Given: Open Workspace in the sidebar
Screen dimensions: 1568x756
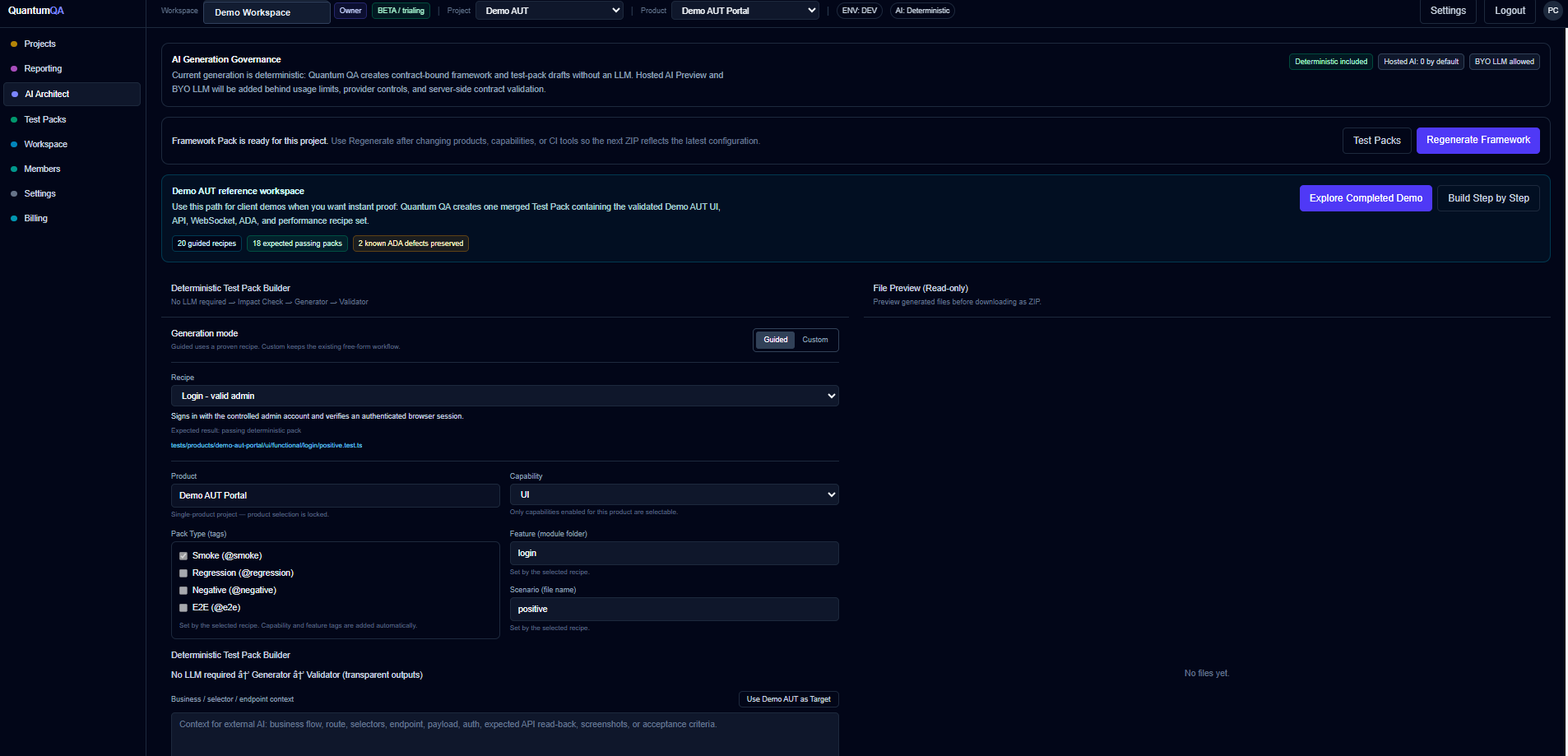Looking at the screenshot, I should coord(45,144).
